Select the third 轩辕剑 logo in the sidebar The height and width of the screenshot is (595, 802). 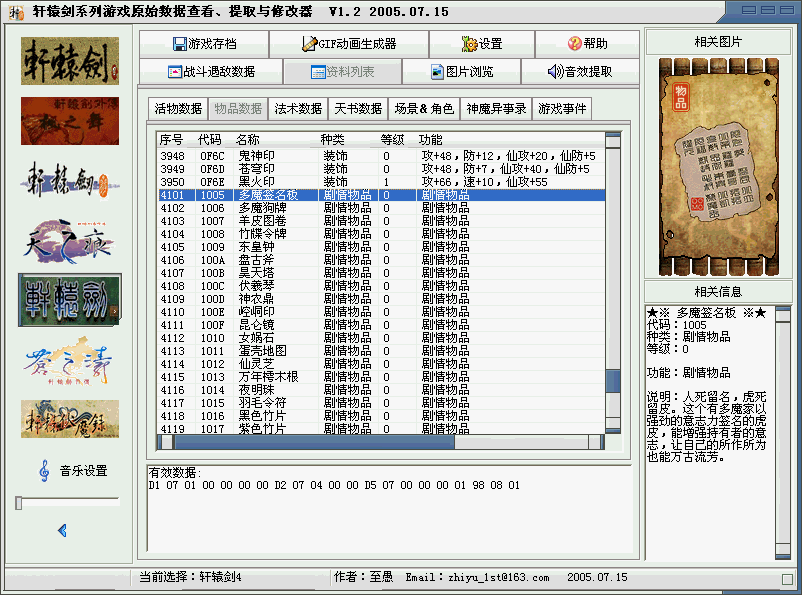[70, 181]
